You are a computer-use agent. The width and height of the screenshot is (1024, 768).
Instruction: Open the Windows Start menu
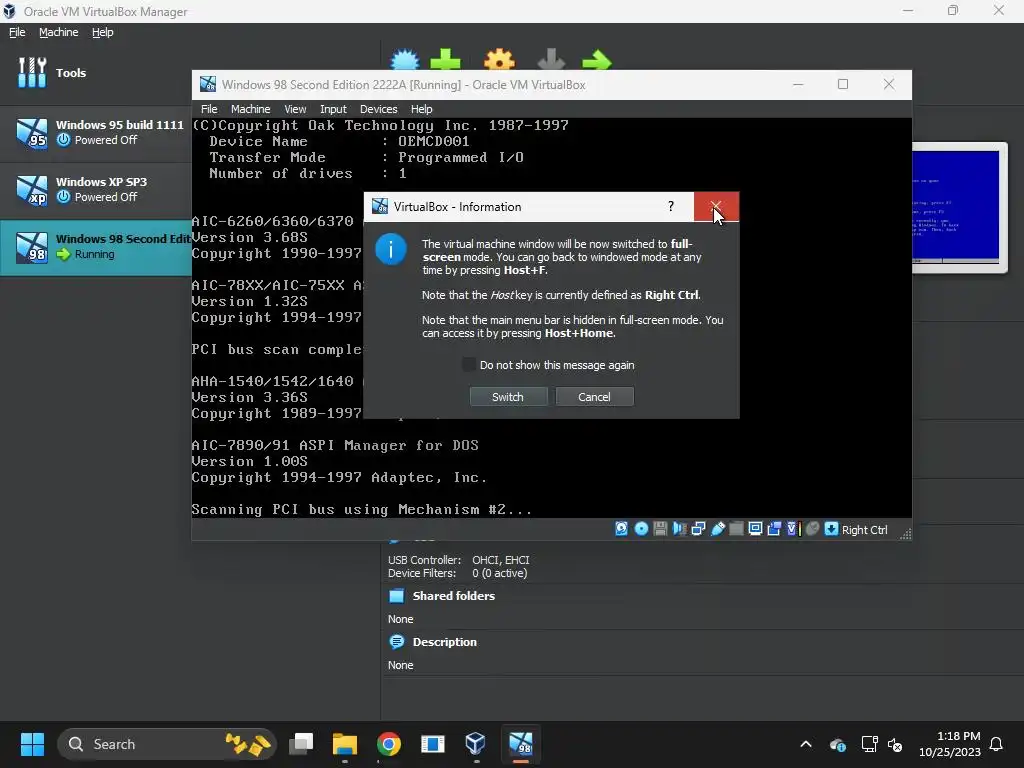tap(32, 744)
